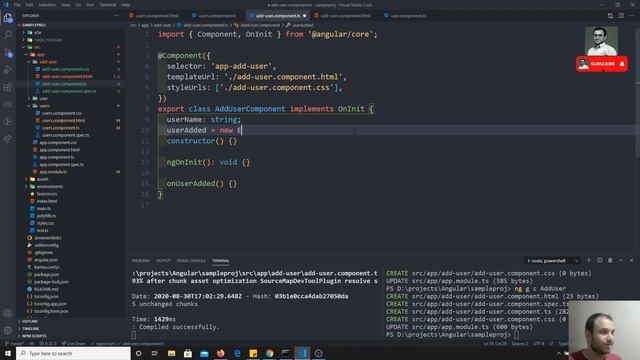Kill terminal with trash icon
640x360 pixels.
coord(610,260)
